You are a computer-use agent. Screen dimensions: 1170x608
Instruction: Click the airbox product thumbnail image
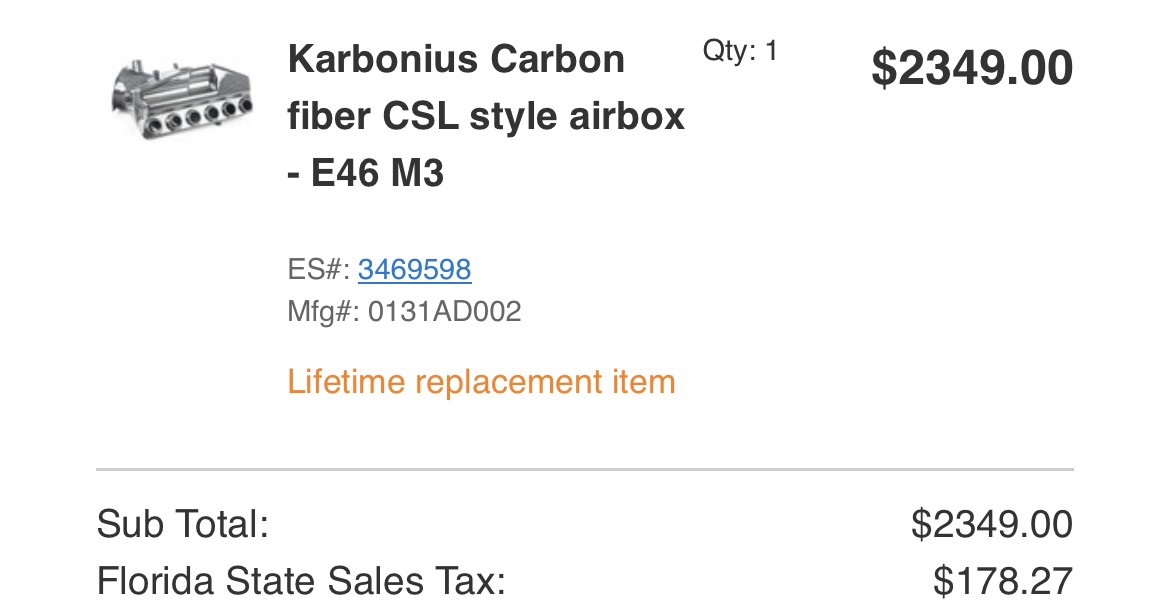pyautogui.click(x=180, y=100)
